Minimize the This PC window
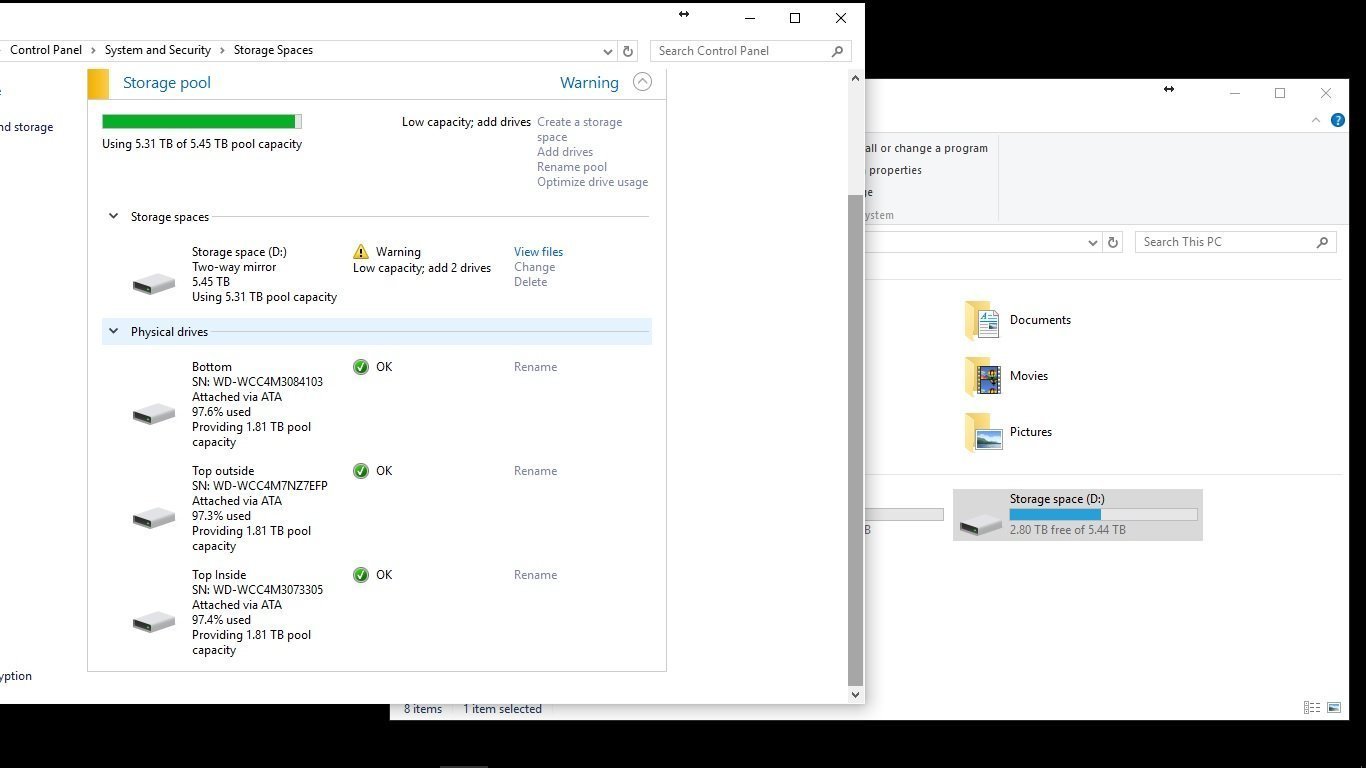 pyautogui.click(x=1235, y=93)
